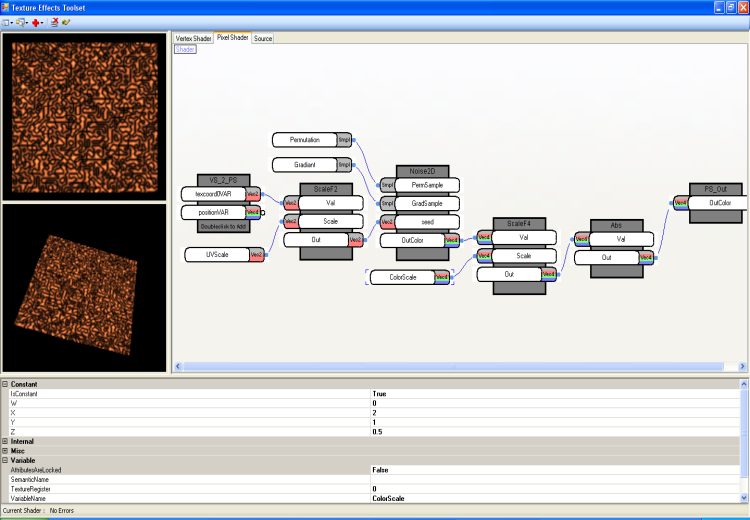The width and height of the screenshot is (750, 520).
Task: Switch to the Vertex Shader tab
Action: pos(193,38)
